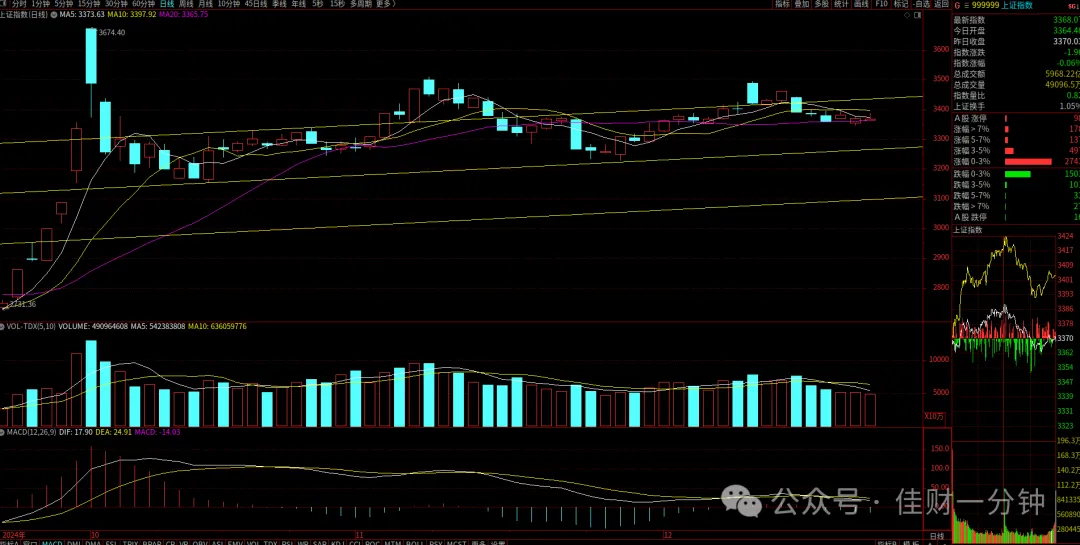Screen dimensions: 1080x545
Task: Toggle the 多股 multi-stock view
Action: click(822, 4)
